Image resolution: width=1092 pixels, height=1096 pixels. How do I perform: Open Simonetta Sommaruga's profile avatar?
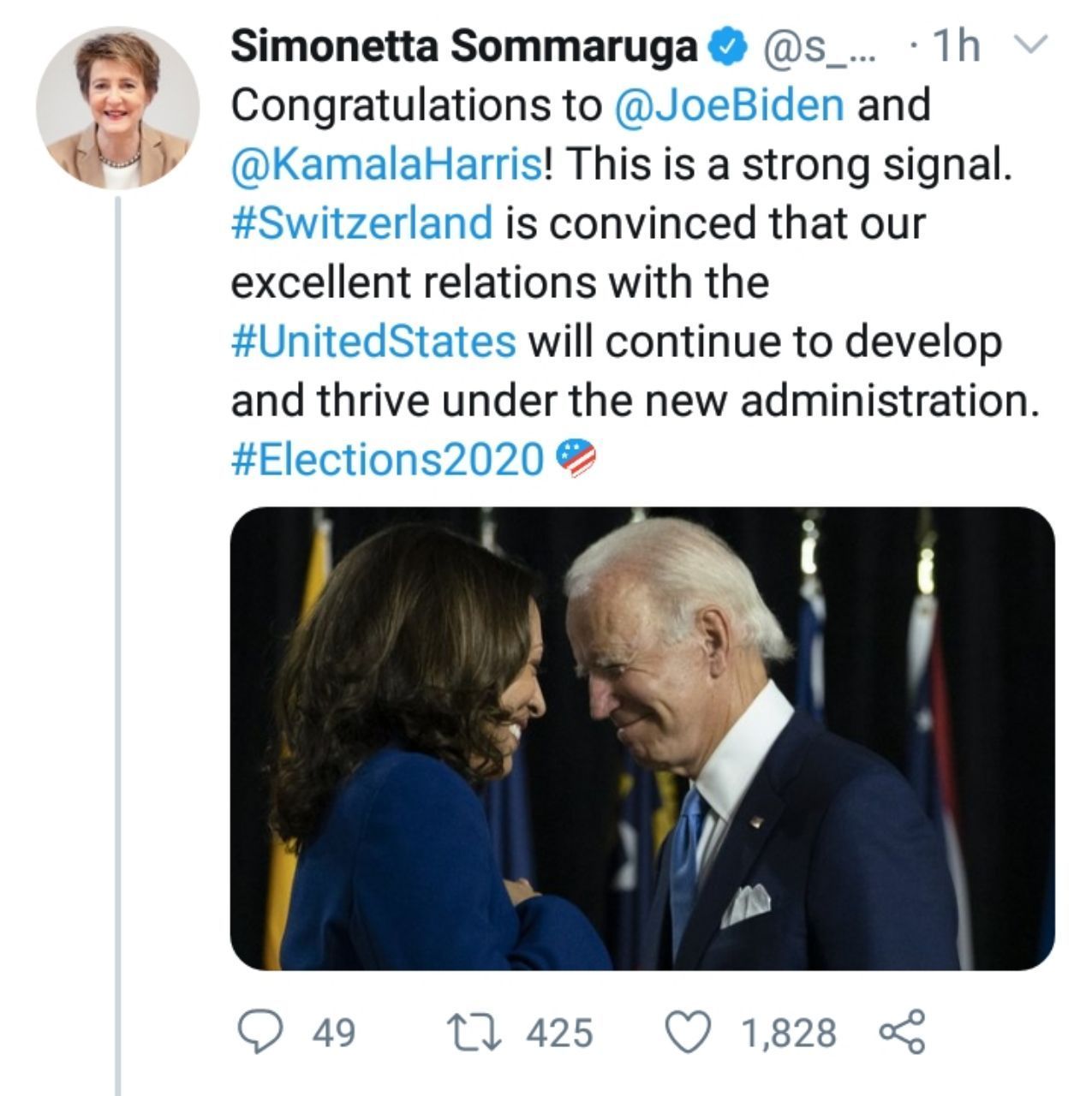click(117, 108)
